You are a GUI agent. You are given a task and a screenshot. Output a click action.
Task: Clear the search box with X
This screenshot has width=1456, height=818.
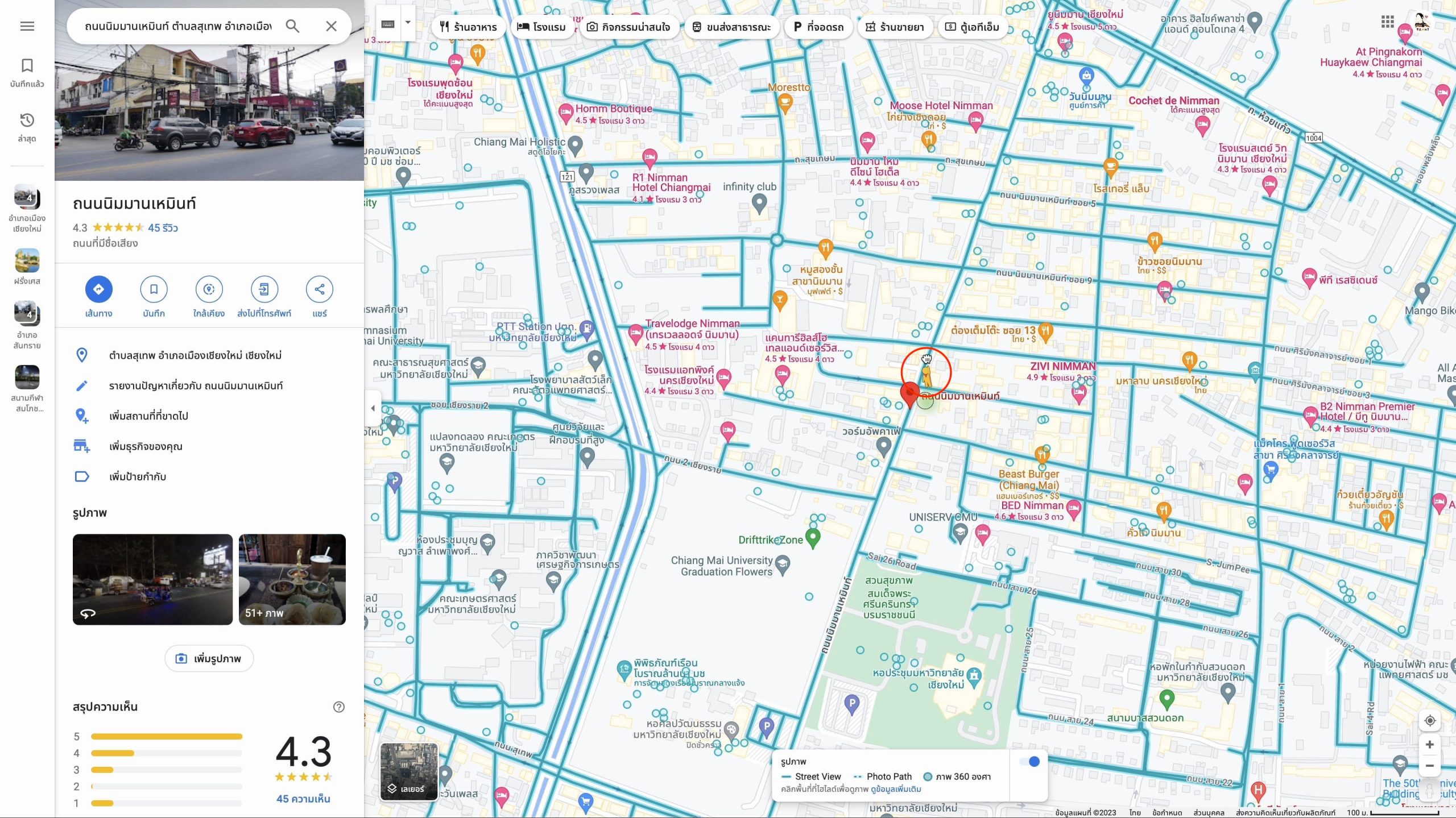click(x=331, y=26)
